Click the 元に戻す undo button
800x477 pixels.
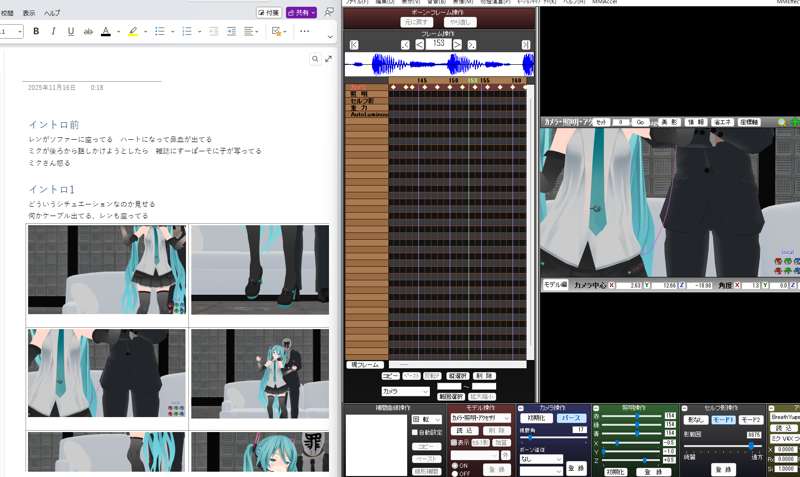tap(417, 22)
